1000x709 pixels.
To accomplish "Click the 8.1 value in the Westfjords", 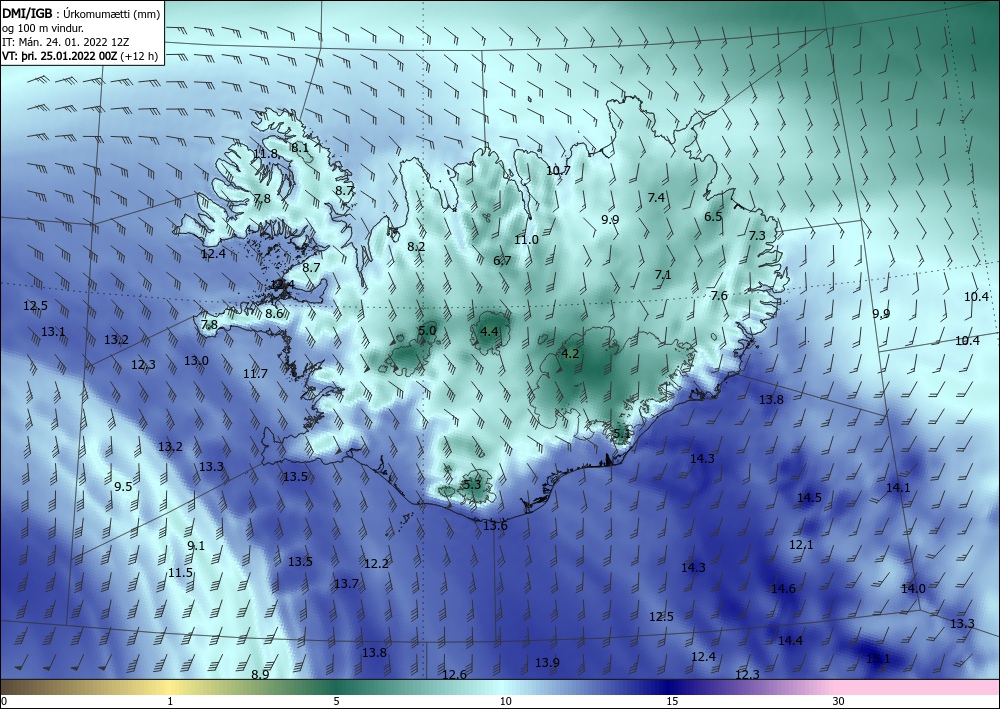I will pos(300,148).
